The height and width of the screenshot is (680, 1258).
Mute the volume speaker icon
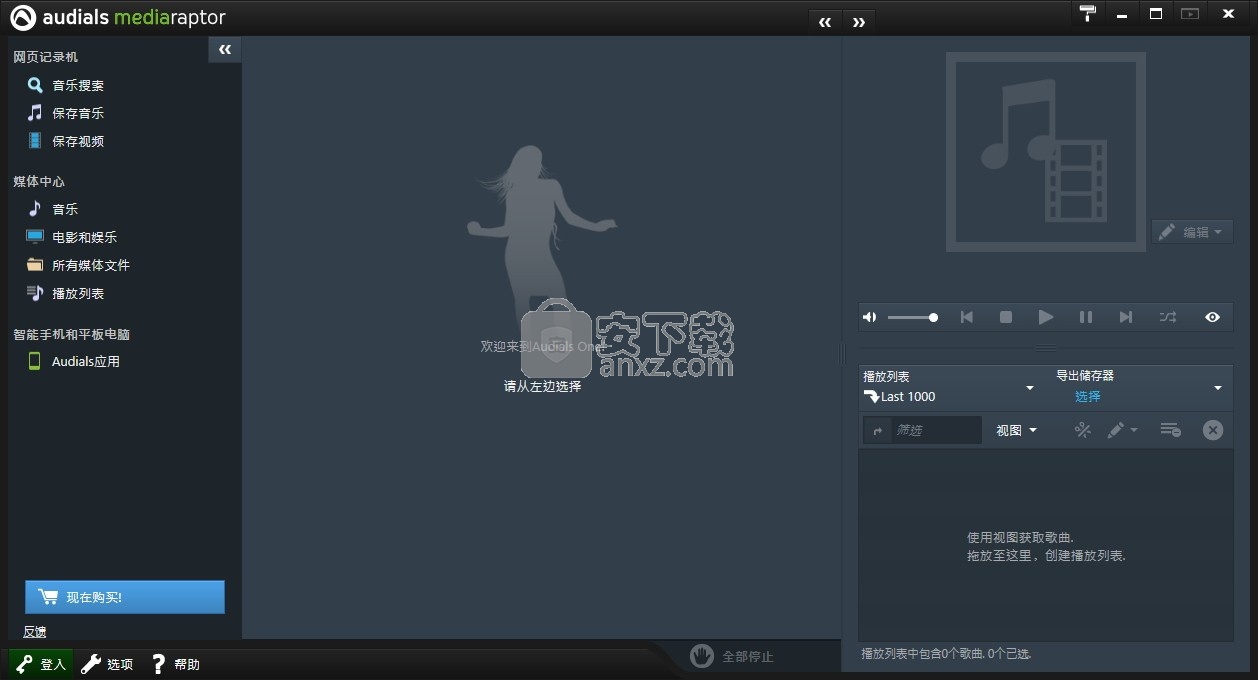870,317
